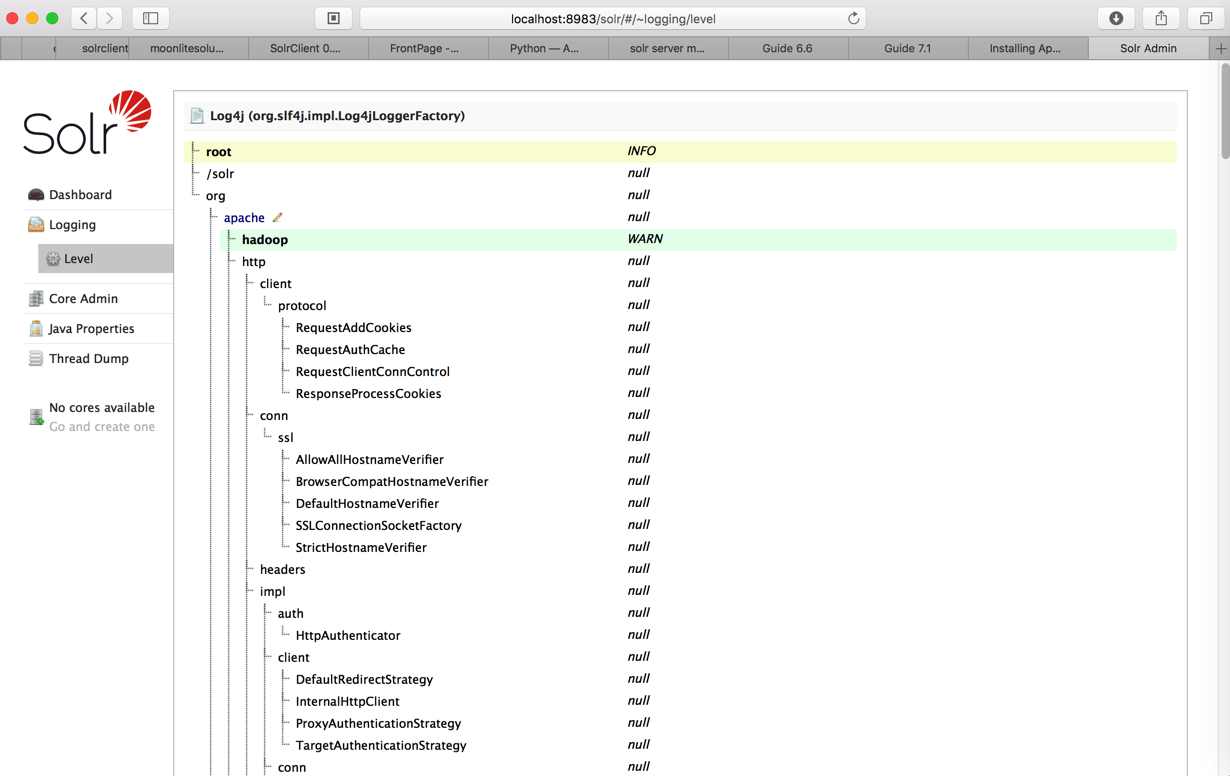Toggle the Safari sidebar button
This screenshot has width=1230, height=776.
pyautogui.click(x=151, y=18)
